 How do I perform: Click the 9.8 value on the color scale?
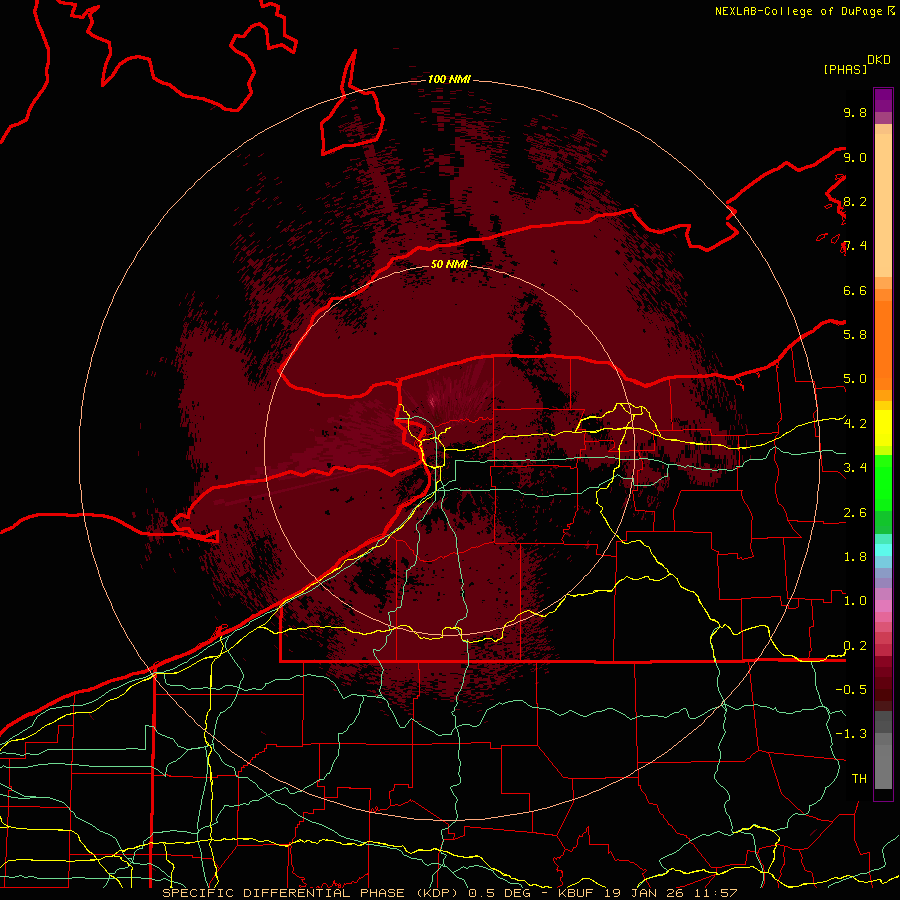(x=855, y=112)
